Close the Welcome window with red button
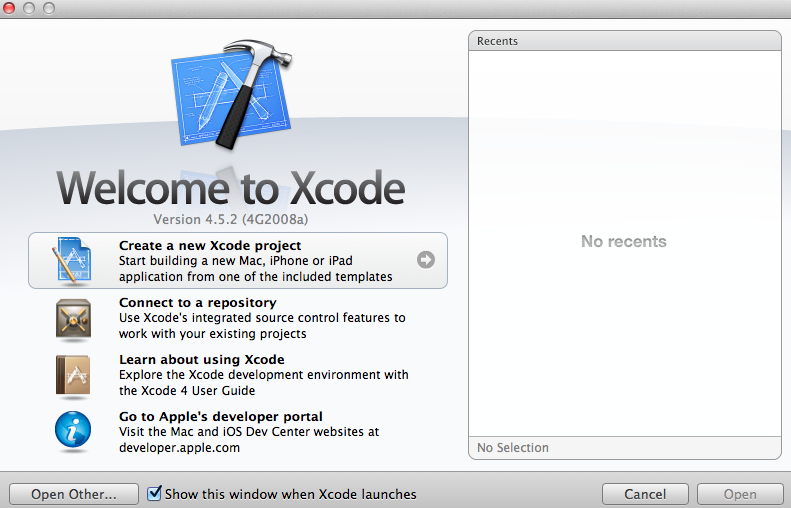Image resolution: width=791 pixels, height=508 pixels. [9, 8]
